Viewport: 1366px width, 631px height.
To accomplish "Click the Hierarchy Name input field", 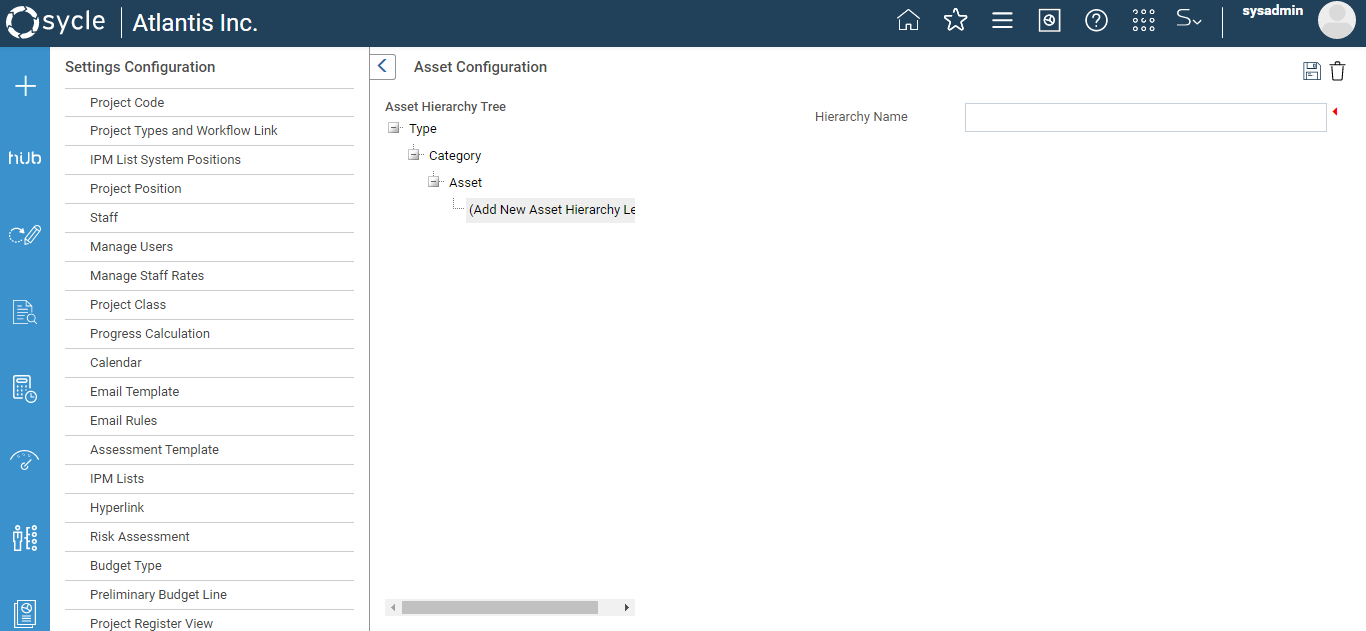I will click(x=1146, y=117).
